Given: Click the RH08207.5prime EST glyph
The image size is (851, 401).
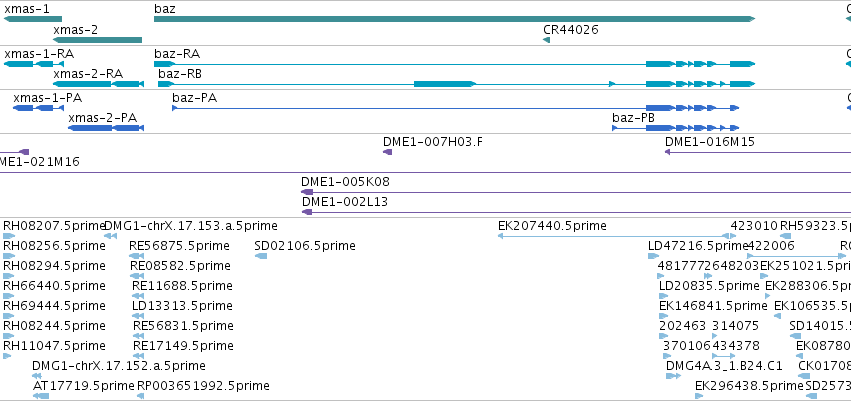Looking at the screenshot, I should (x=9, y=236).
